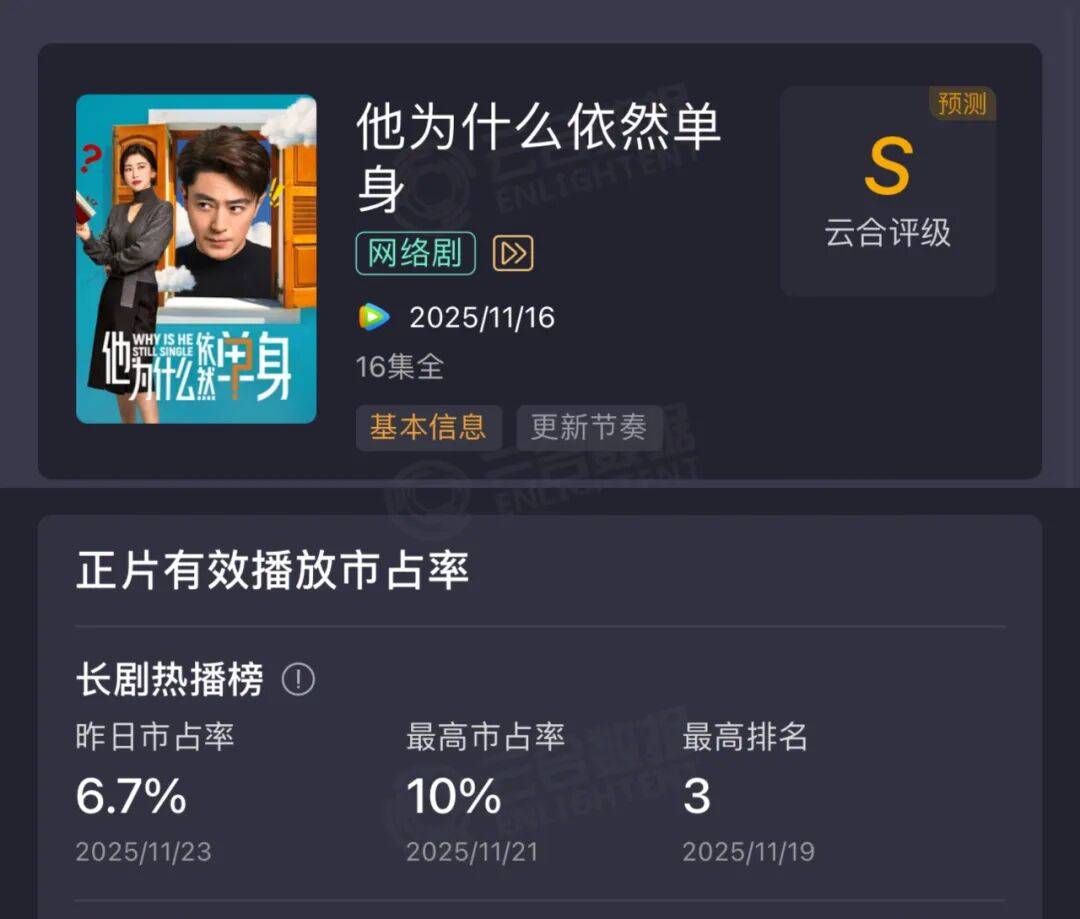Tap the 正片有效播放市占率 section heading

(273, 571)
